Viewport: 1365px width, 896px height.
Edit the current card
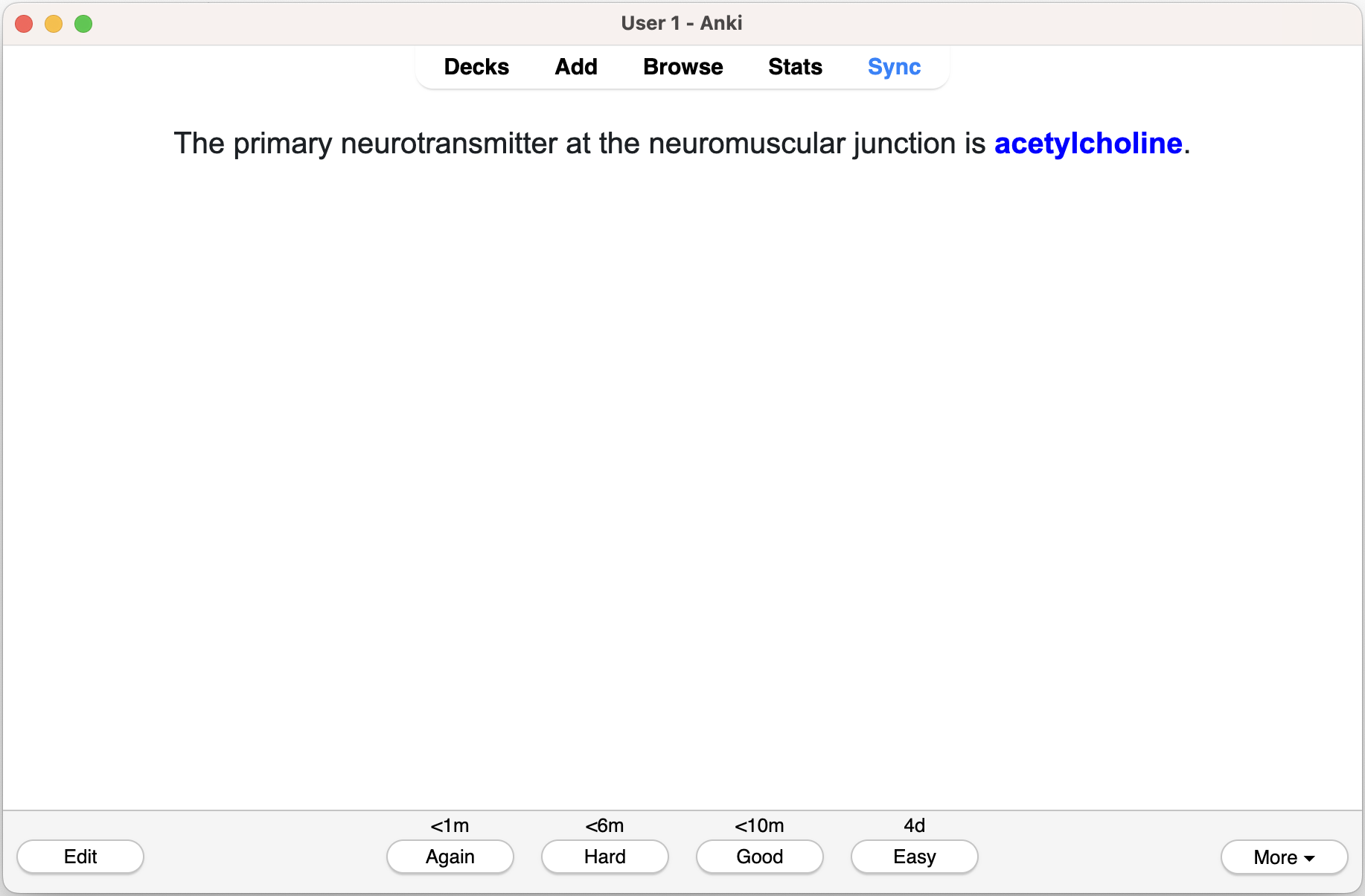80,857
